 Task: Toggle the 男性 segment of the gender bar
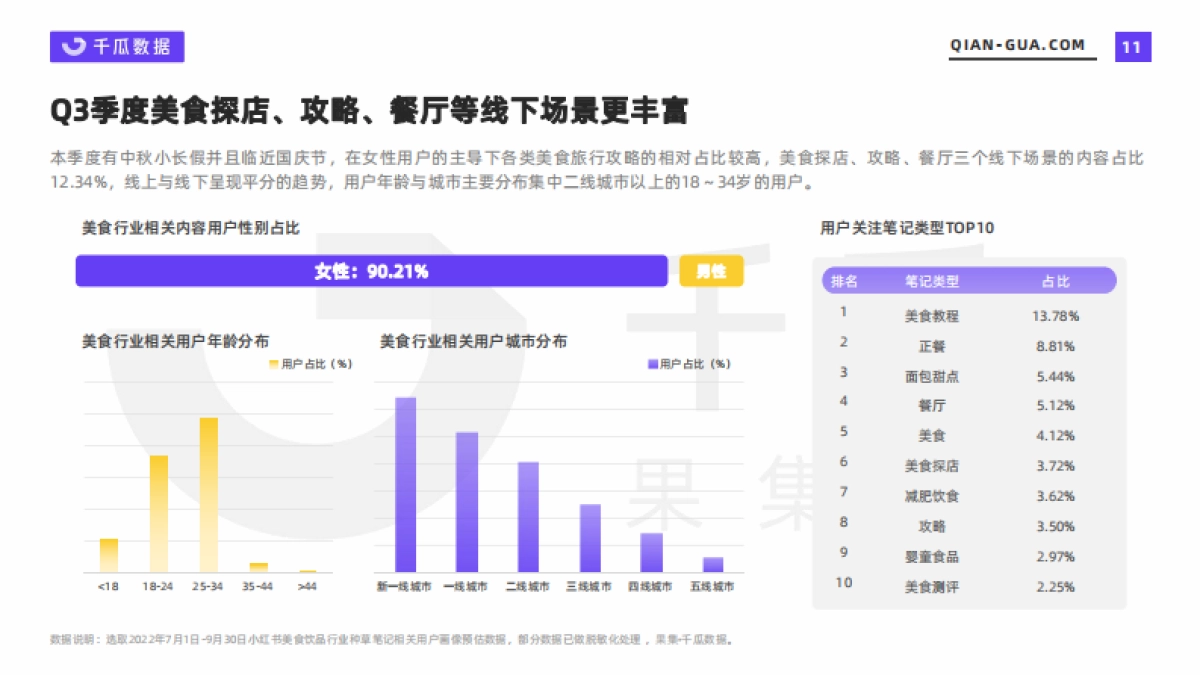click(x=710, y=270)
